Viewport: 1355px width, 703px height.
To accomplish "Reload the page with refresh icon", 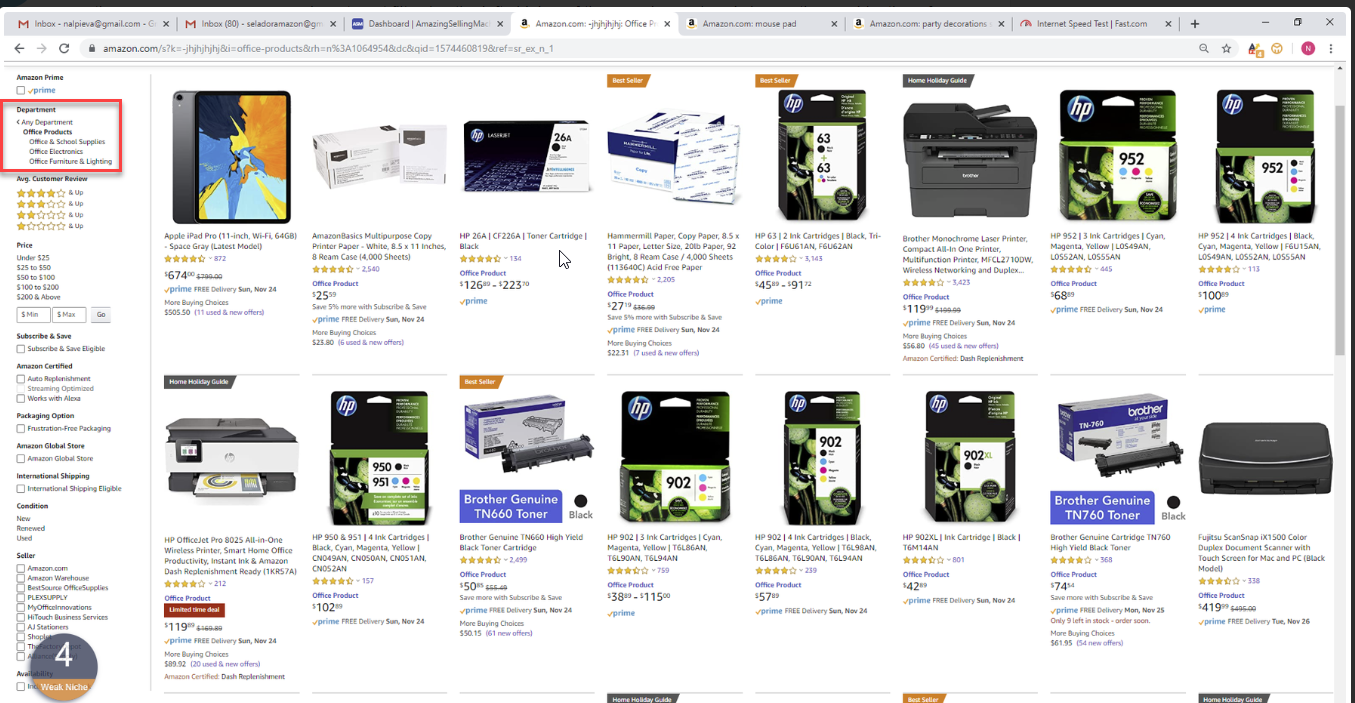I will pos(64,48).
